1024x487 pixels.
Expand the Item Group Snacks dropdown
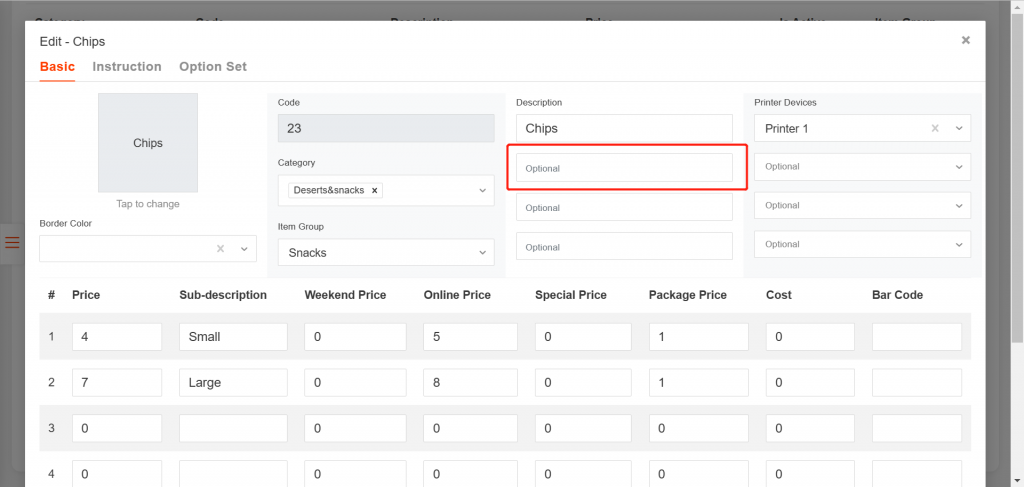[x=482, y=253]
